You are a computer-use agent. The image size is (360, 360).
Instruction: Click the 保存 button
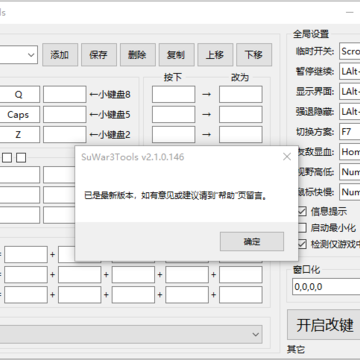coord(99,55)
